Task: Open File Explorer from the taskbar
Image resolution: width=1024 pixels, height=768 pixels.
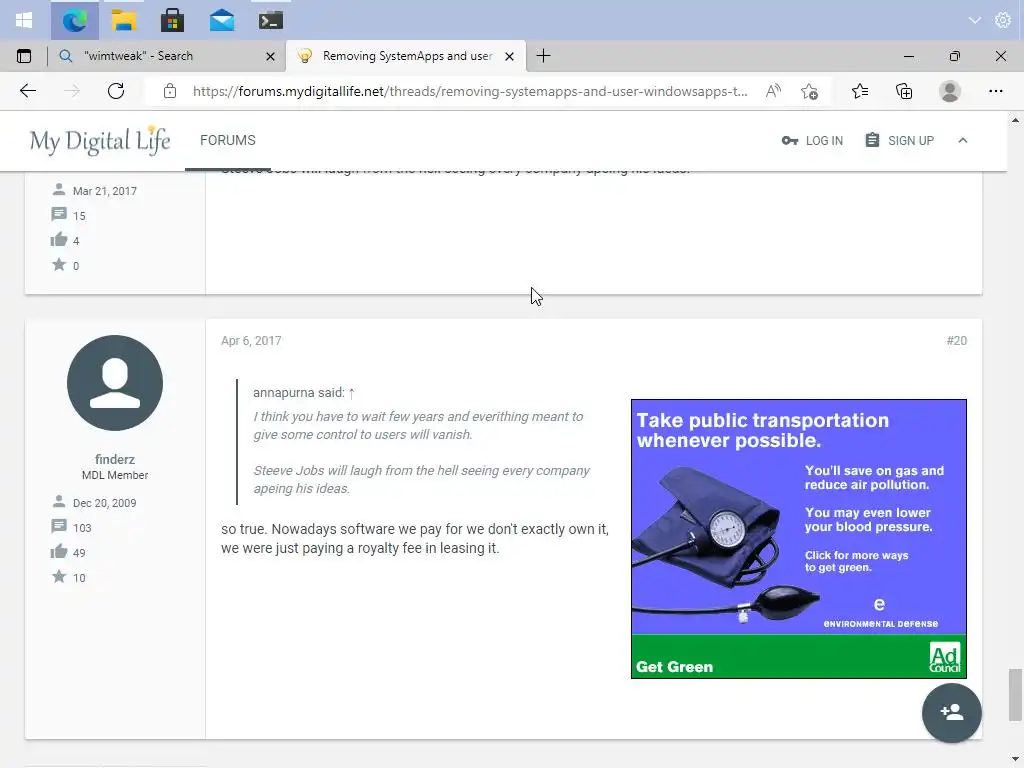Action: tap(123, 20)
